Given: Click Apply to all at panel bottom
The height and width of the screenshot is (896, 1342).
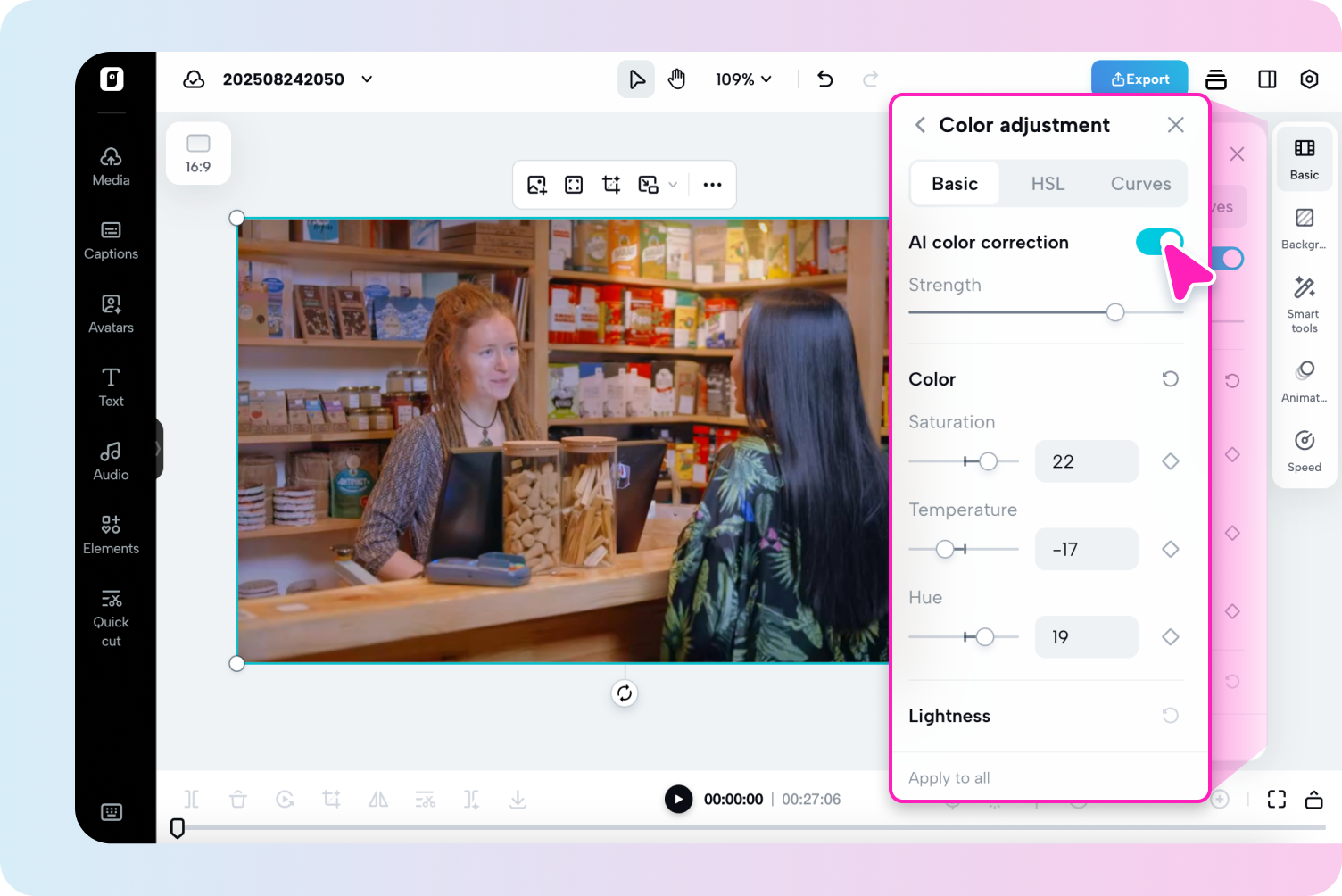Looking at the screenshot, I should pos(949,777).
